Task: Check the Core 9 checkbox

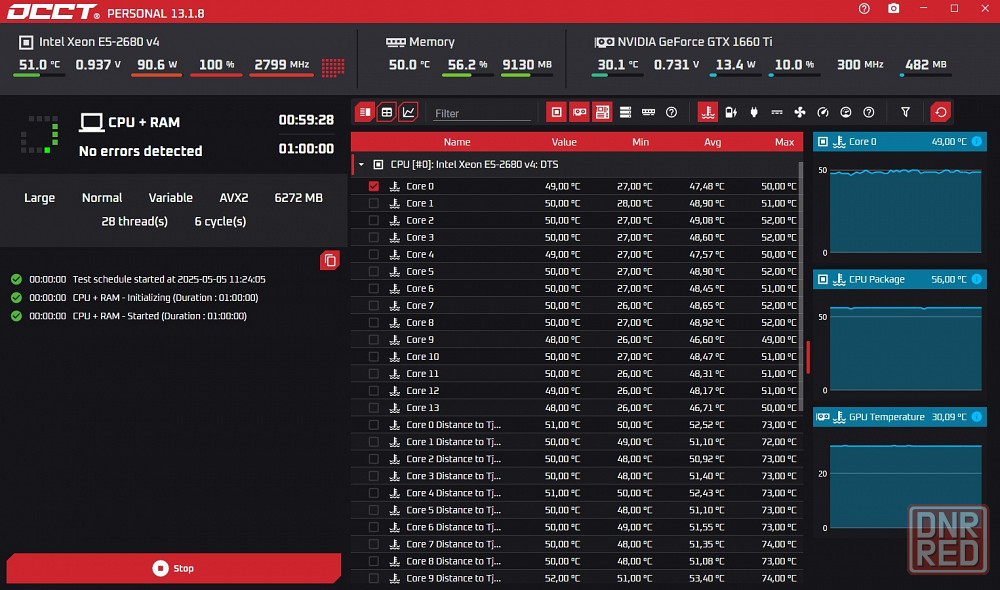Action: pos(374,339)
